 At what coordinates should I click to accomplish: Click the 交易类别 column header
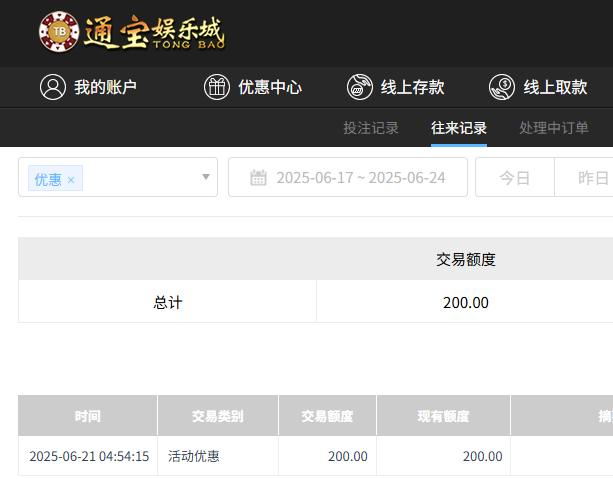tap(218, 416)
